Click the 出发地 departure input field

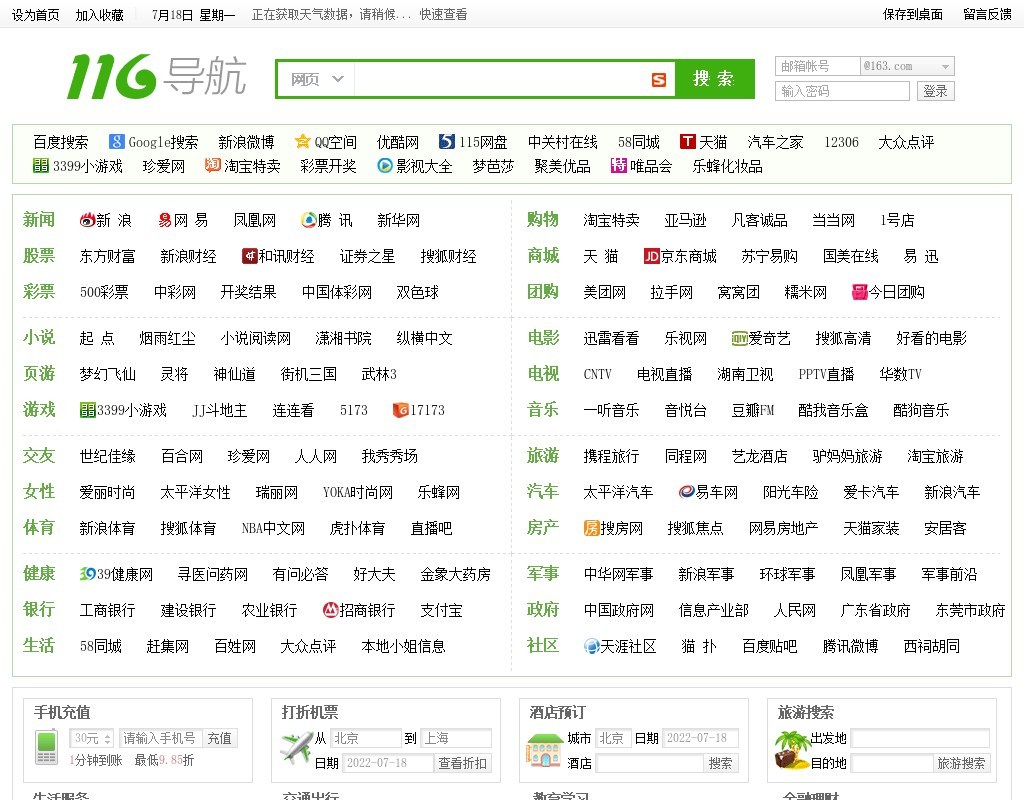click(x=920, y=739)
